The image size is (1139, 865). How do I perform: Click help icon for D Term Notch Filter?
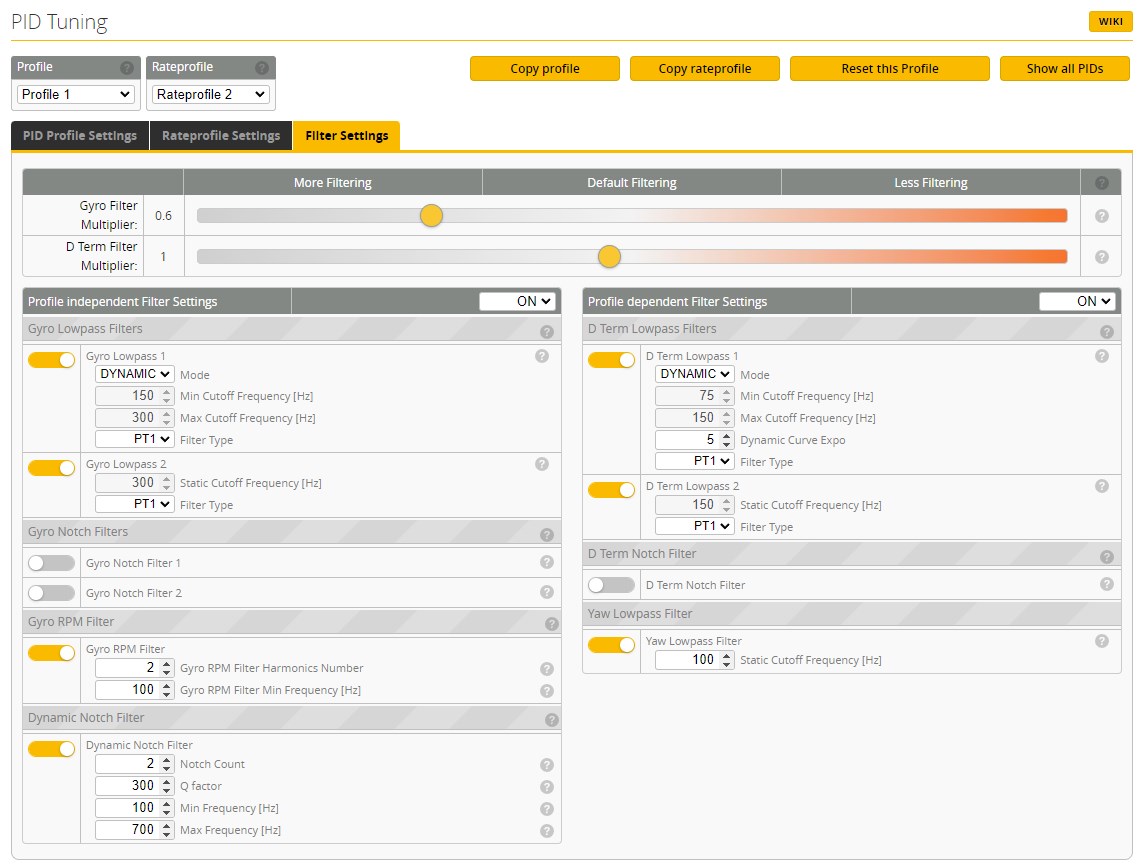point(1106,585)
